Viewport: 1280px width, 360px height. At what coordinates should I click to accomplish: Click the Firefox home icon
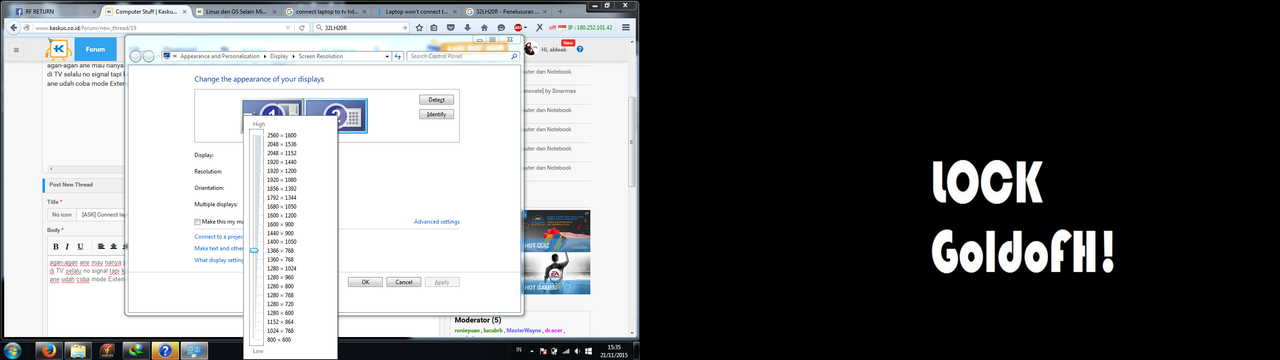484,27
